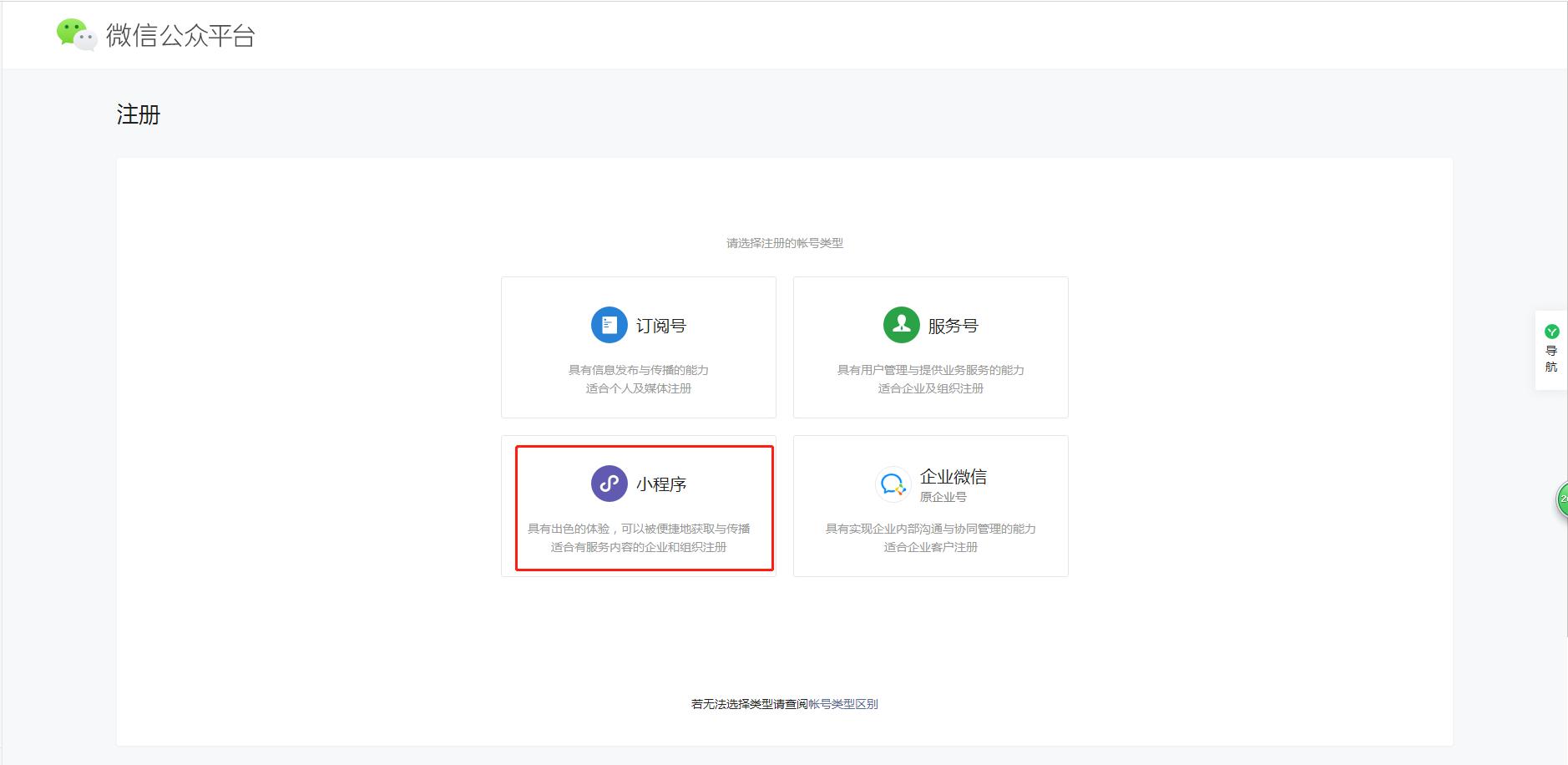Select the 企业微信 account type card
The image size is (1568, 765).
[x=930, y=505]
